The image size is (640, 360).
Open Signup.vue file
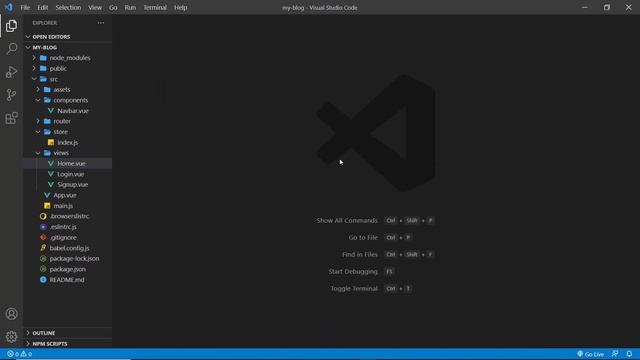(x=67, y=184)
